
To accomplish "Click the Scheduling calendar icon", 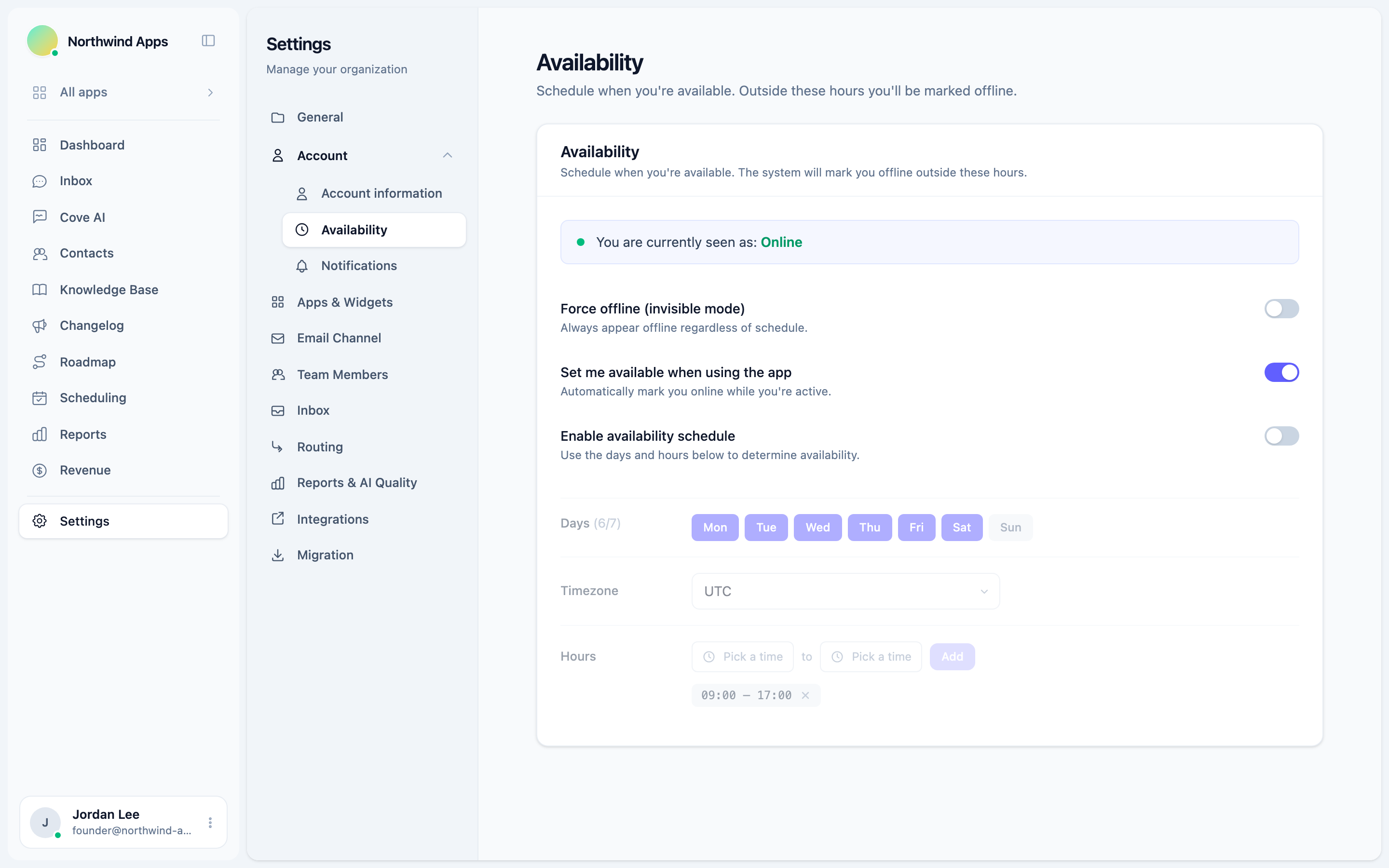I will click(40, 398).
